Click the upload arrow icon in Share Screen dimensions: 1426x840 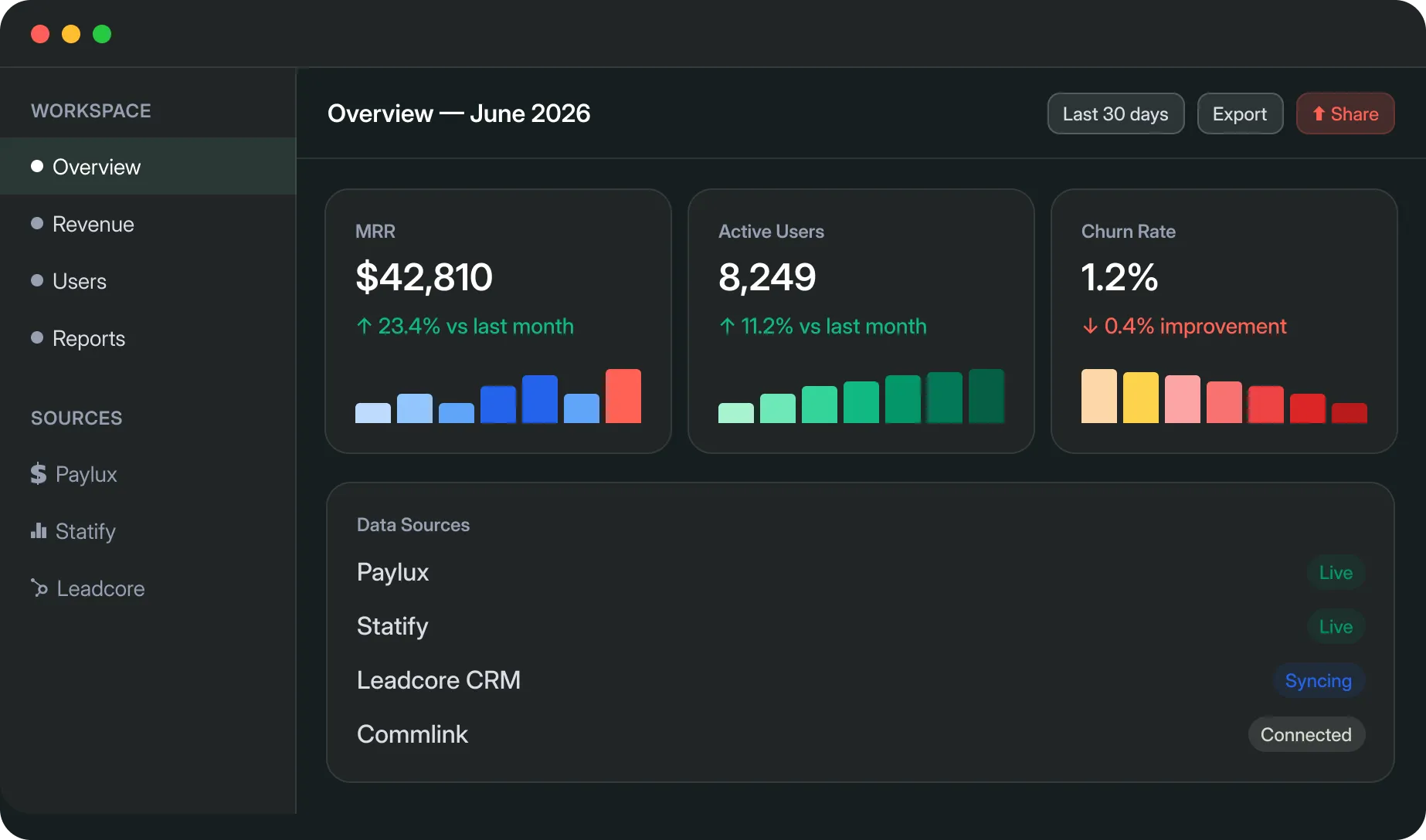click(1319, 113)
